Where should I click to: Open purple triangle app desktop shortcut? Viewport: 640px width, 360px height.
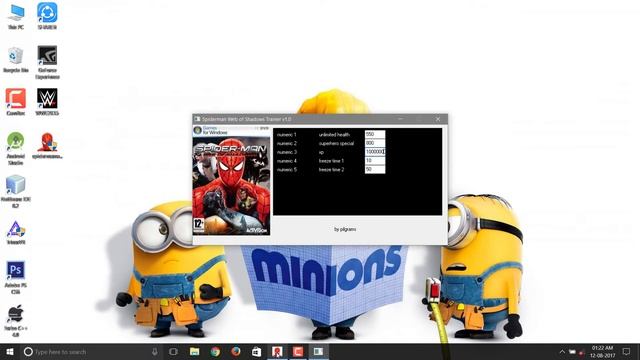coord(16,233)
